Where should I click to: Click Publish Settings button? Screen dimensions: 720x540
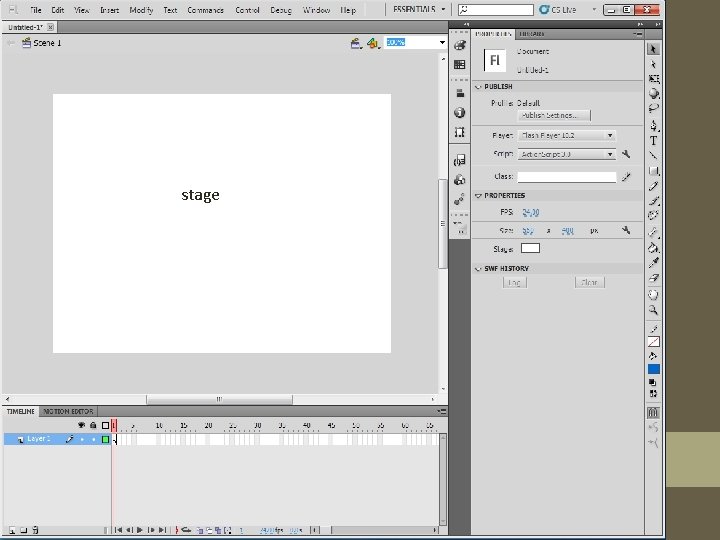(554, 115)
